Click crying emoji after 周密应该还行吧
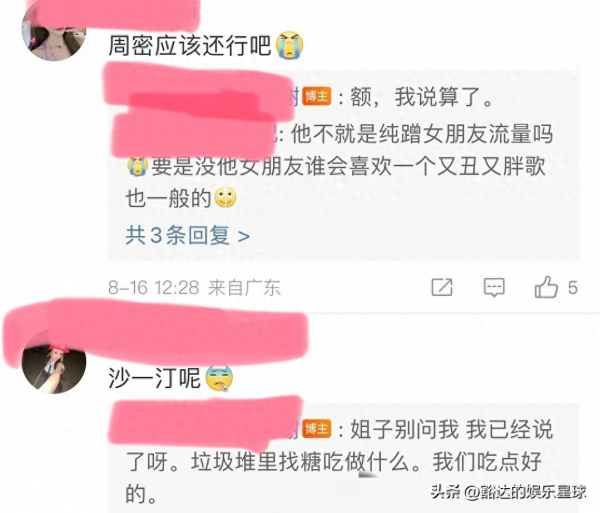Screen dimensions: 600x513 tap(290, 45)
